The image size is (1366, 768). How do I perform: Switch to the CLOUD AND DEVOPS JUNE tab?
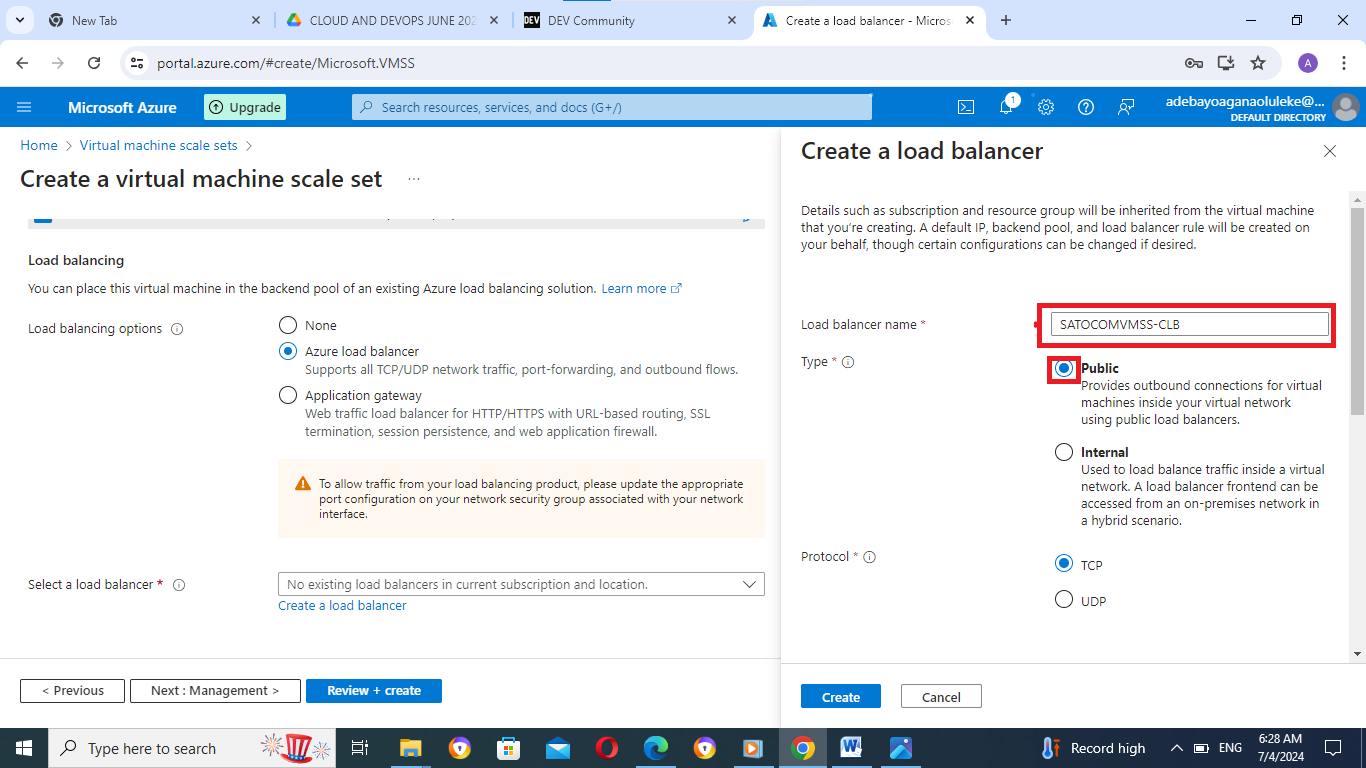pos(392,20)
